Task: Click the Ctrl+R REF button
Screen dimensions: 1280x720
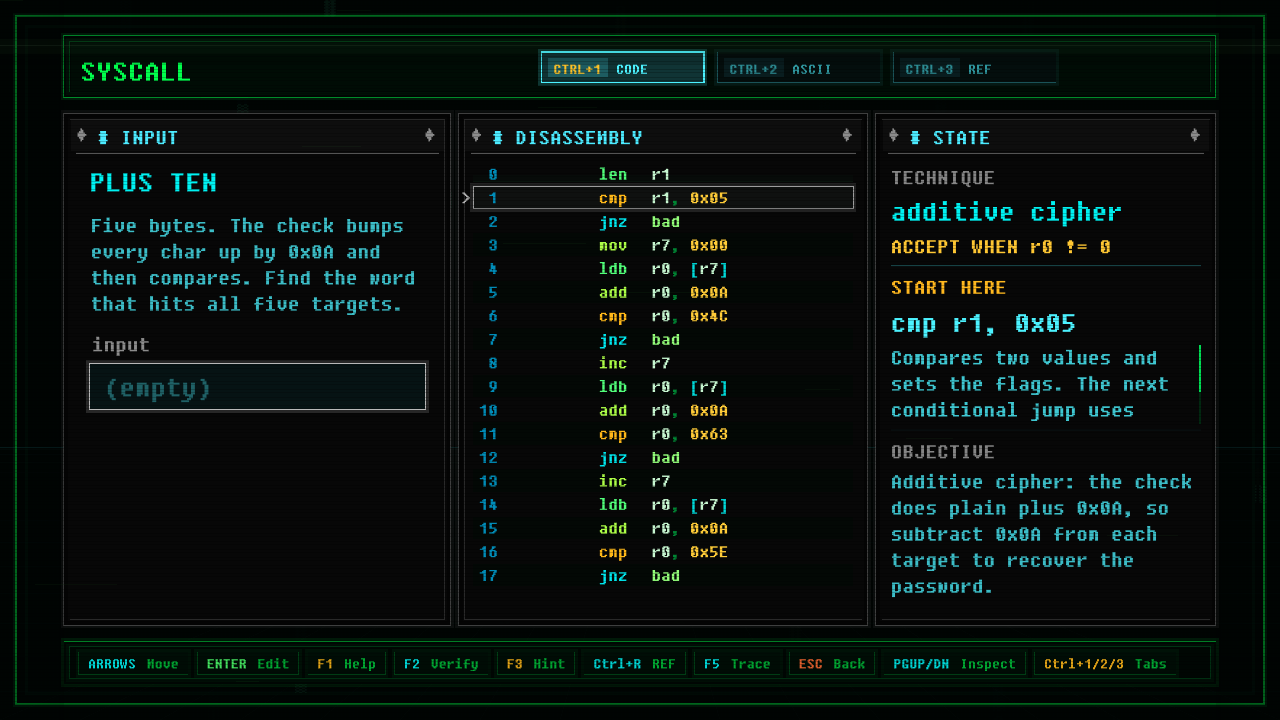Action: pos(634,663)
